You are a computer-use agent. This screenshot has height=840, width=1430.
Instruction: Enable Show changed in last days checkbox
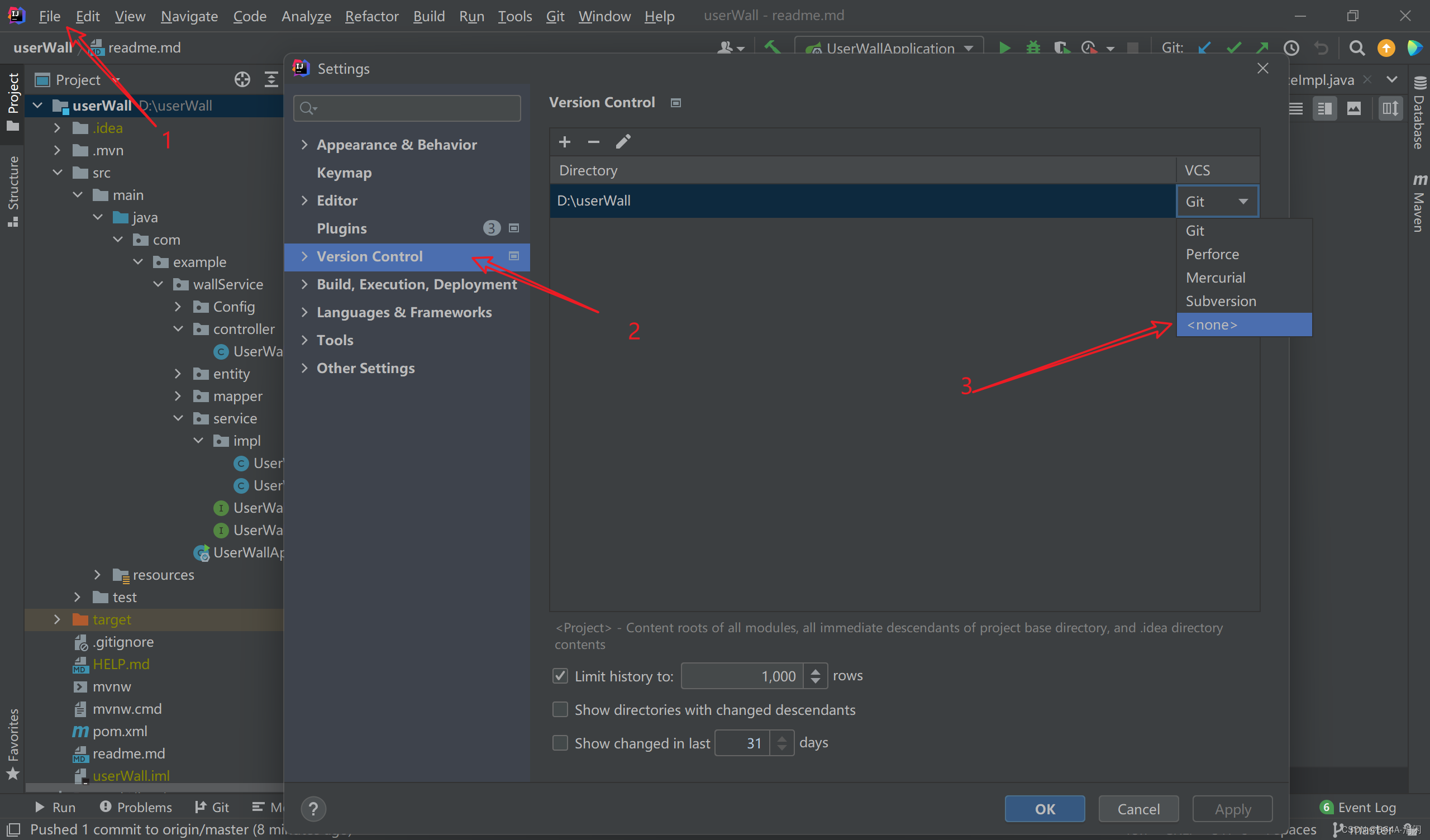pyautogui.click(x=560, y=743)
